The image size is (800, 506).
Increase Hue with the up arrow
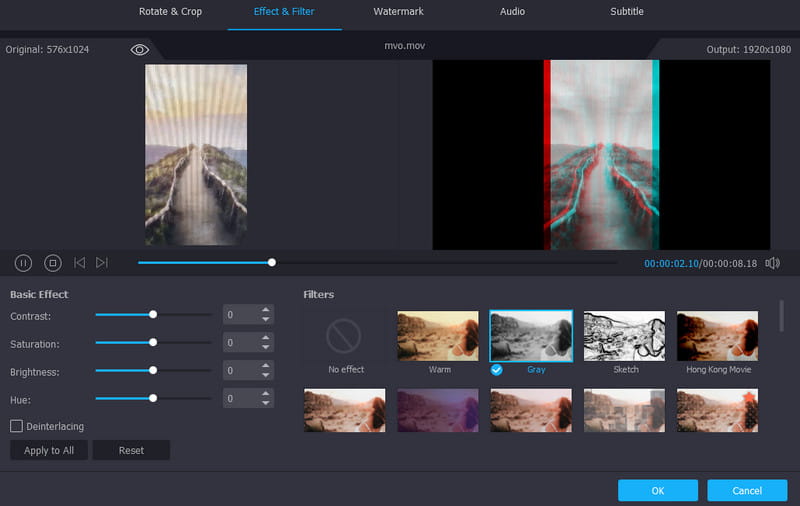tap(265, 393)
